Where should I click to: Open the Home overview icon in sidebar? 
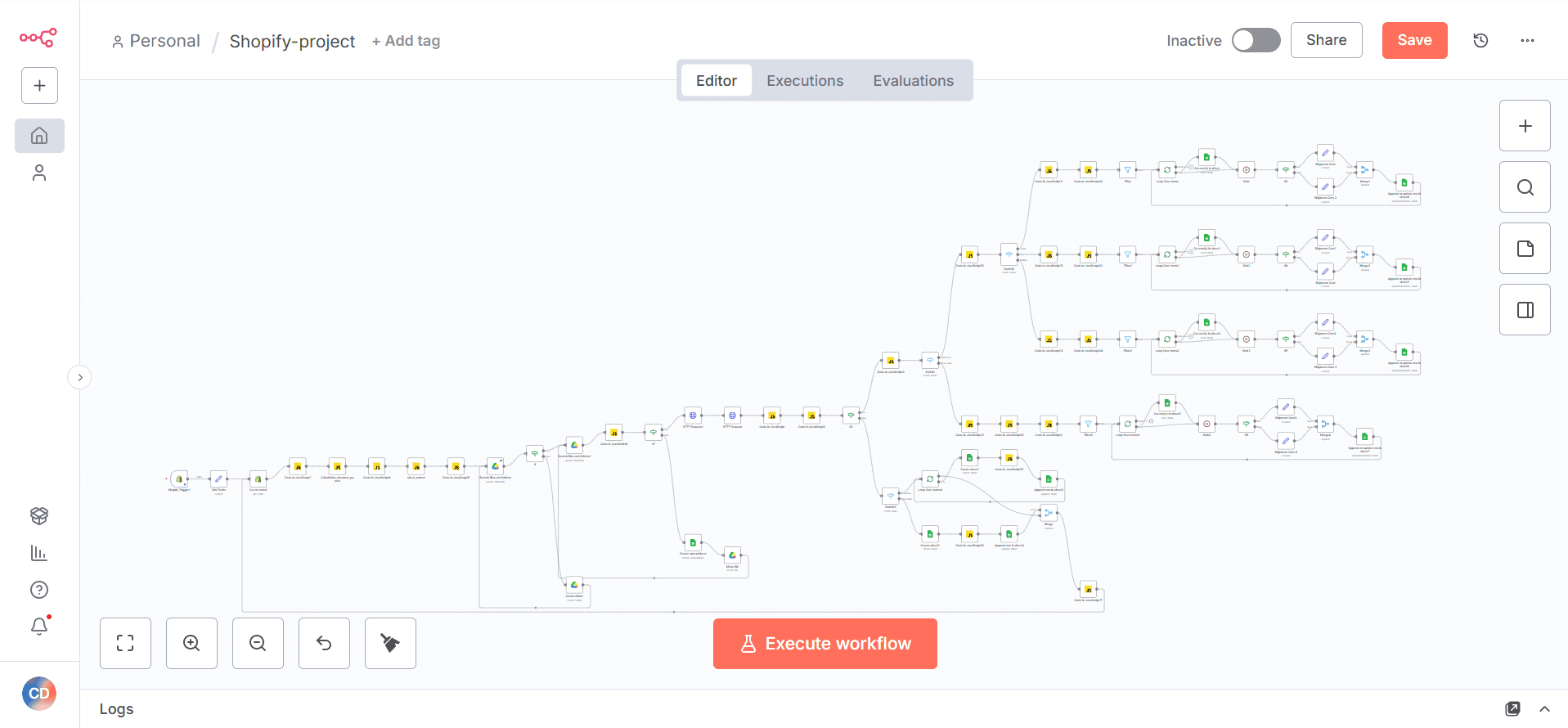coord(39,136)
